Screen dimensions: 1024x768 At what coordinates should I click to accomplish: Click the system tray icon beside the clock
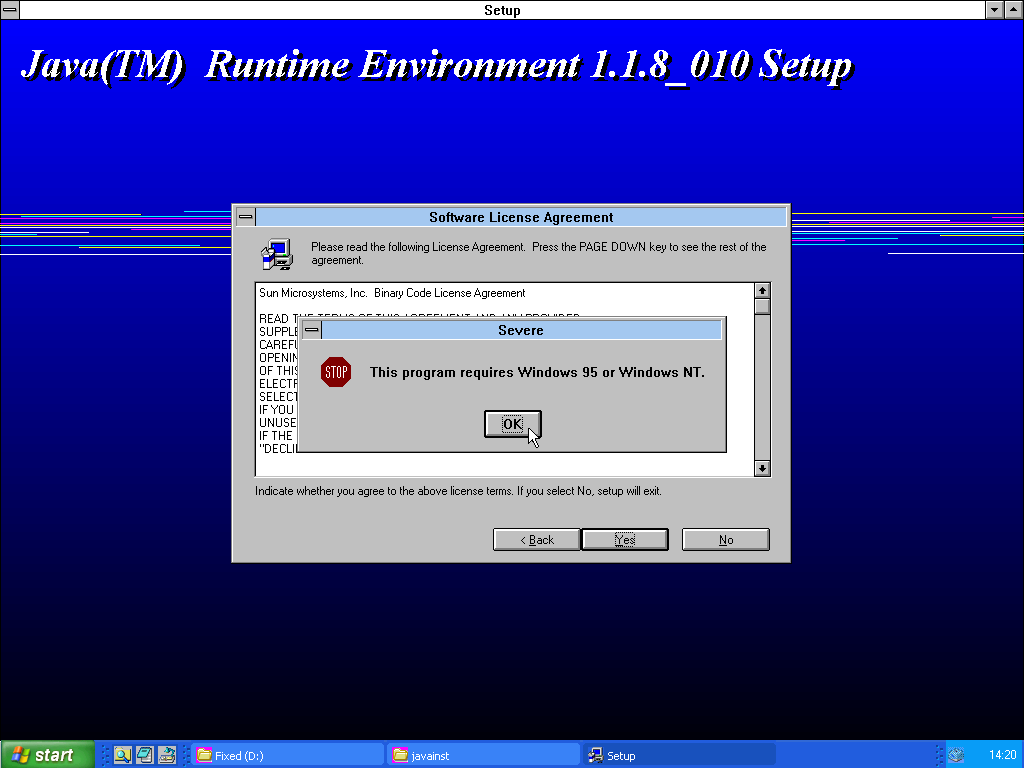956,755
